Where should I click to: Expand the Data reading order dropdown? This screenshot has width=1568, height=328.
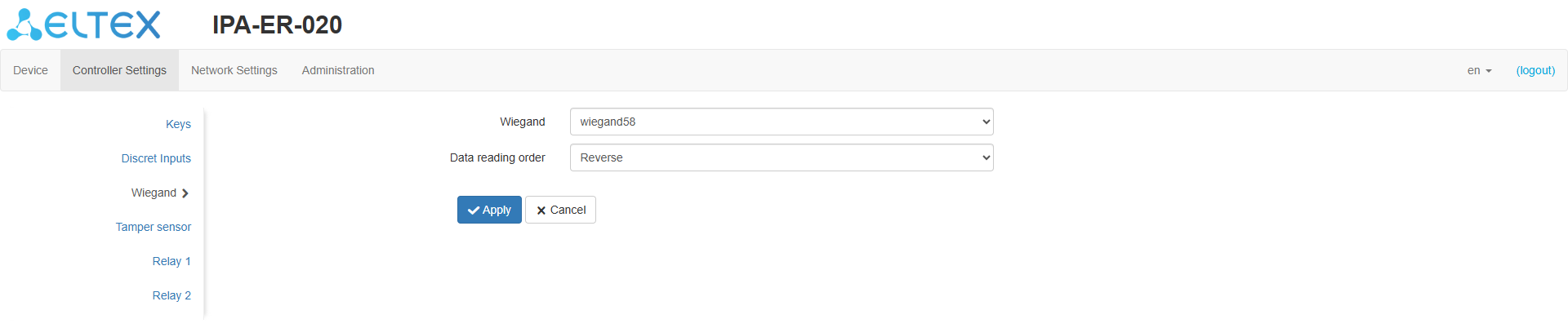pyautogui.click(x=782, y=157)
